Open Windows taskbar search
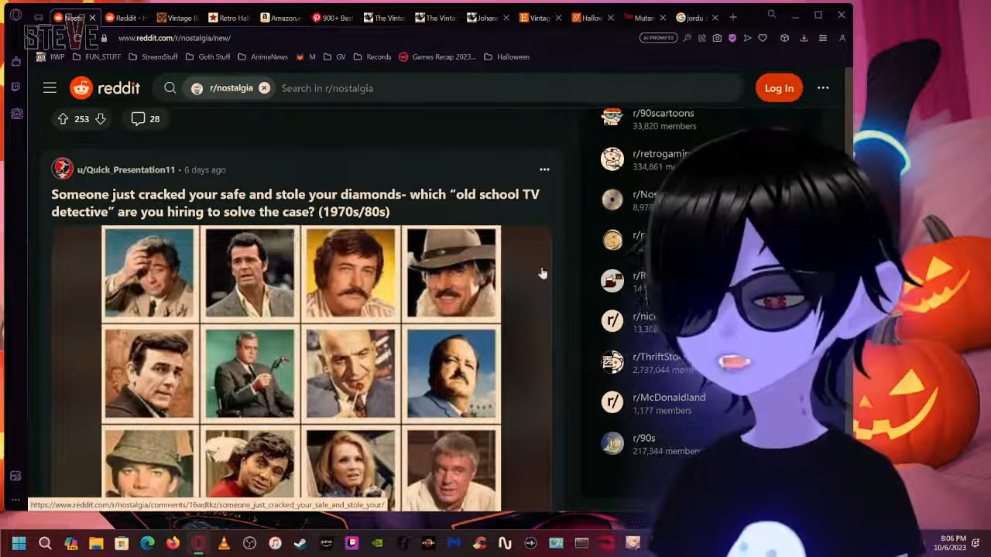991x557 pixels. [45, 543]
